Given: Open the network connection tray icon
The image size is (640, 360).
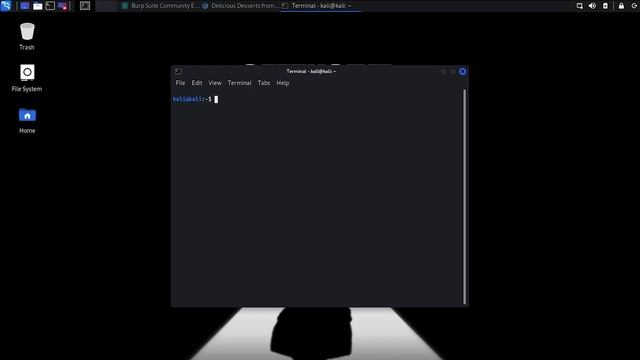Looking at the screenshot, I should click(580, 6).
